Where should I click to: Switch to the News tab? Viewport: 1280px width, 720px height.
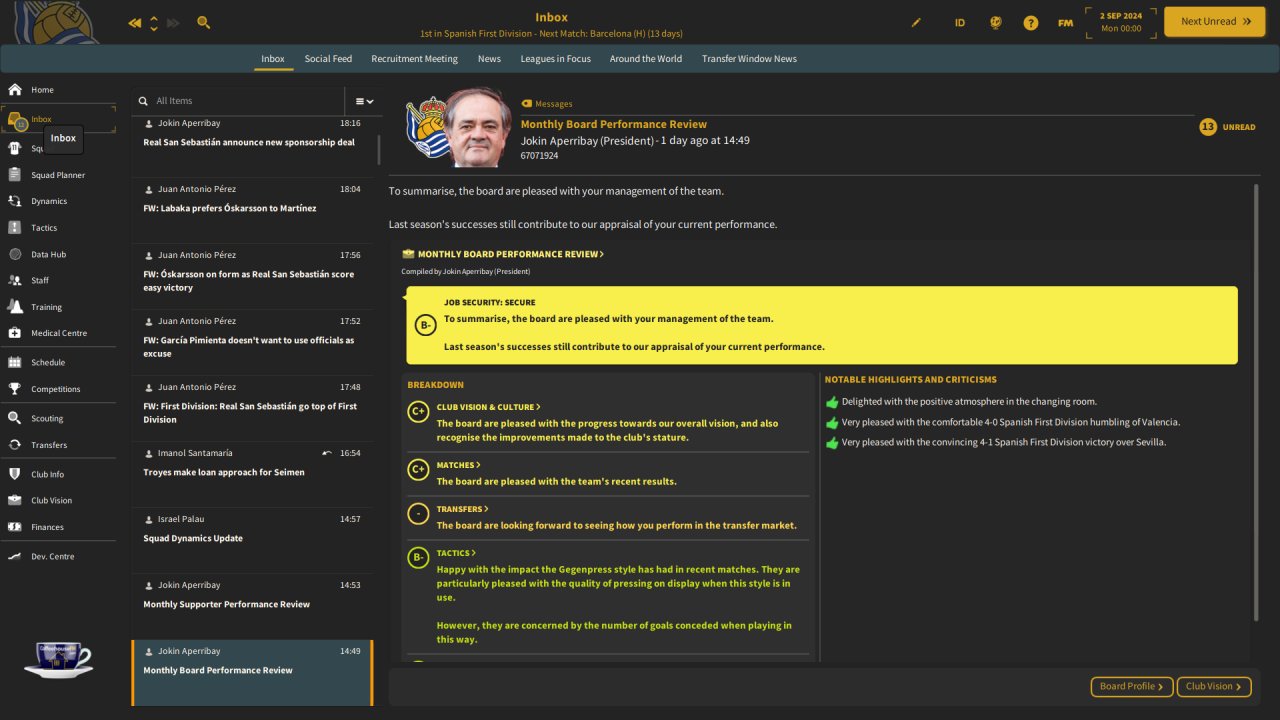(x=489, y=59)
